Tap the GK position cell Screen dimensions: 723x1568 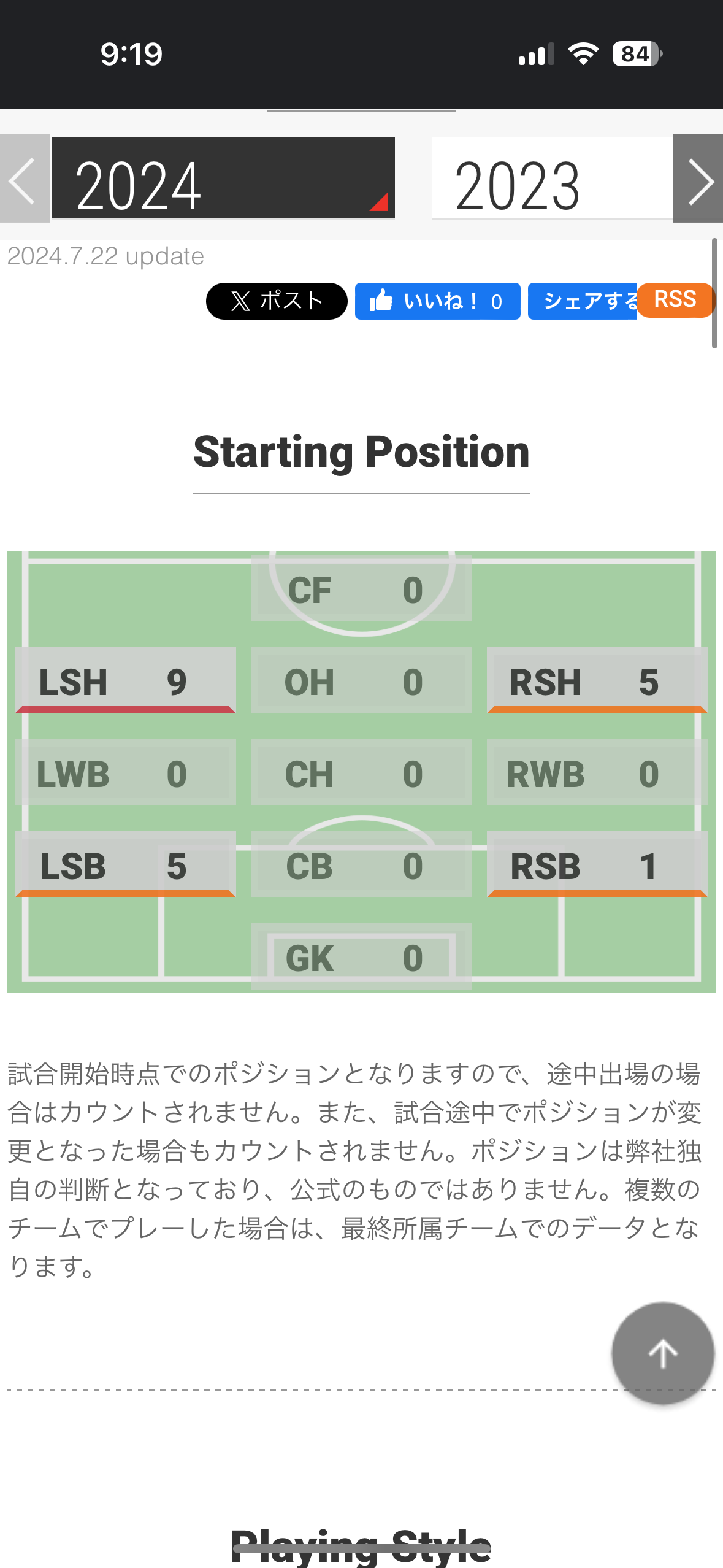(x=361, y=956)
